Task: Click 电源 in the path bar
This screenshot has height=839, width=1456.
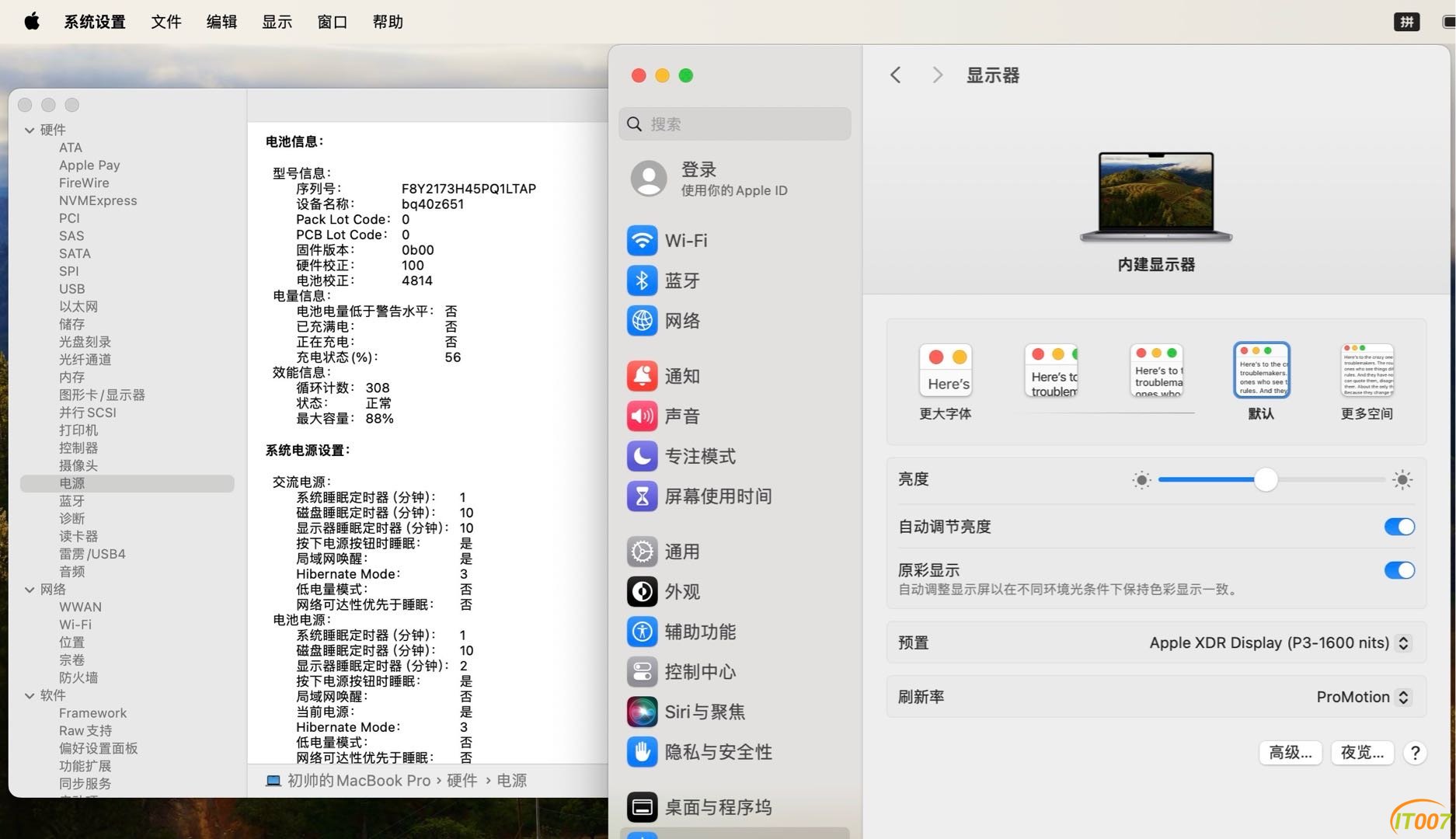Action: pos(511,781)
